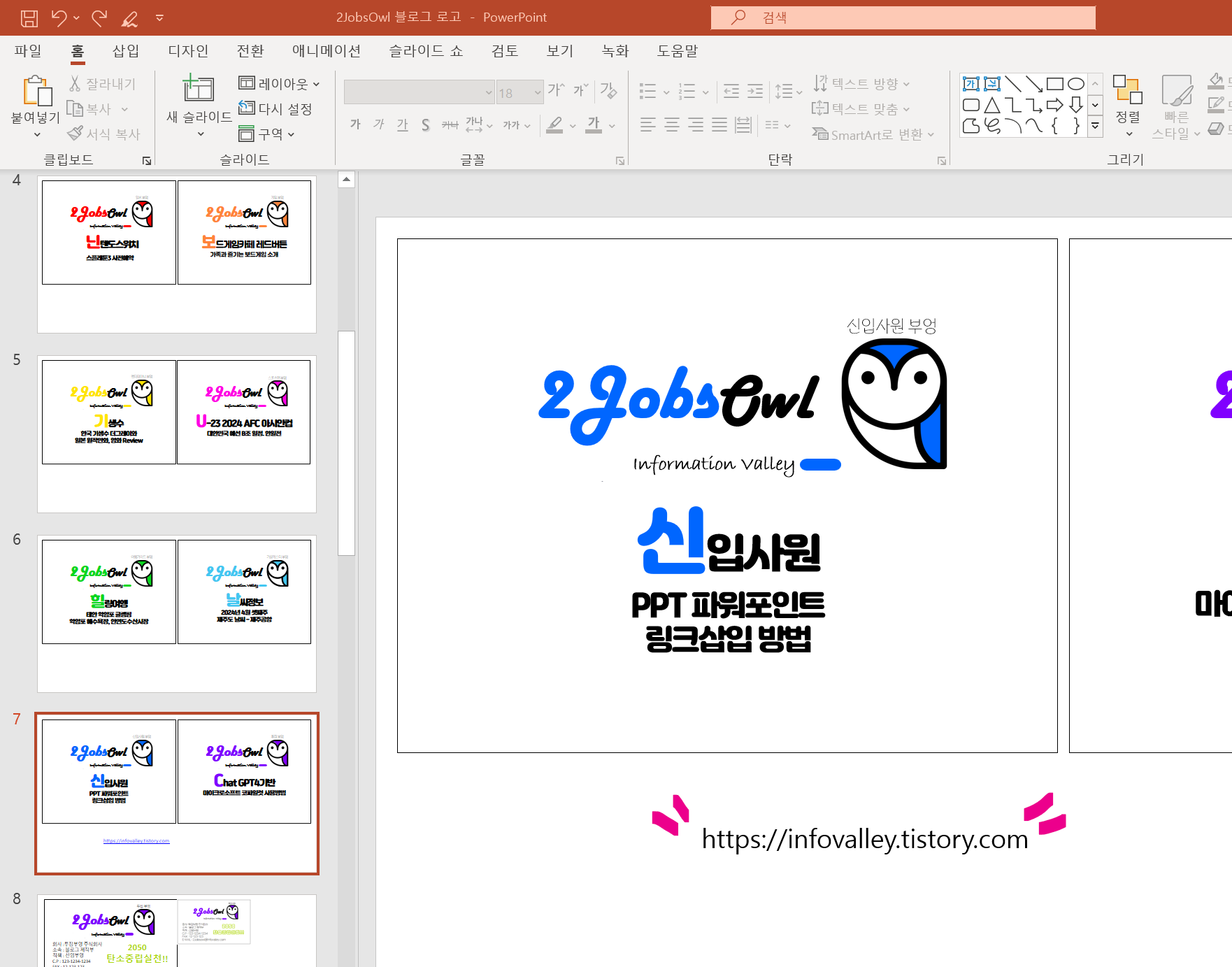Toggle text shadow S
Image resolution: width=1232 pixels, height=967 pixels.
[425, 125]
